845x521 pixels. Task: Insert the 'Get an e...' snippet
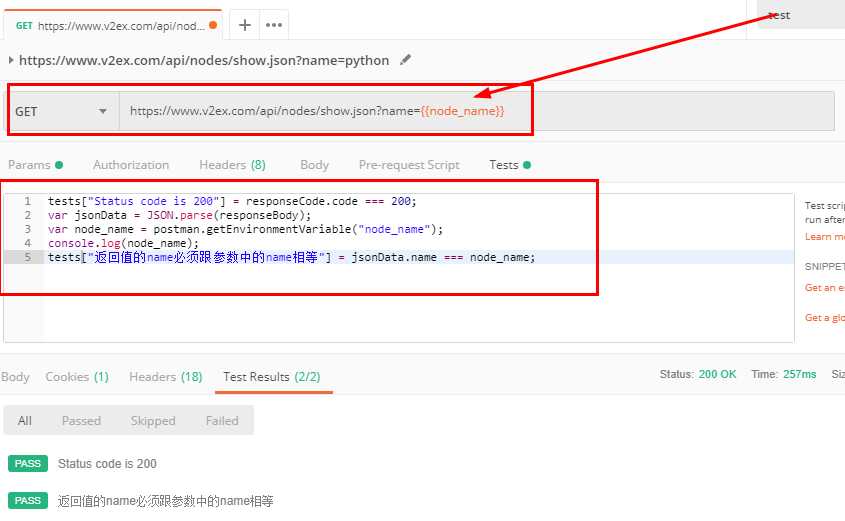tap(825, 288)
